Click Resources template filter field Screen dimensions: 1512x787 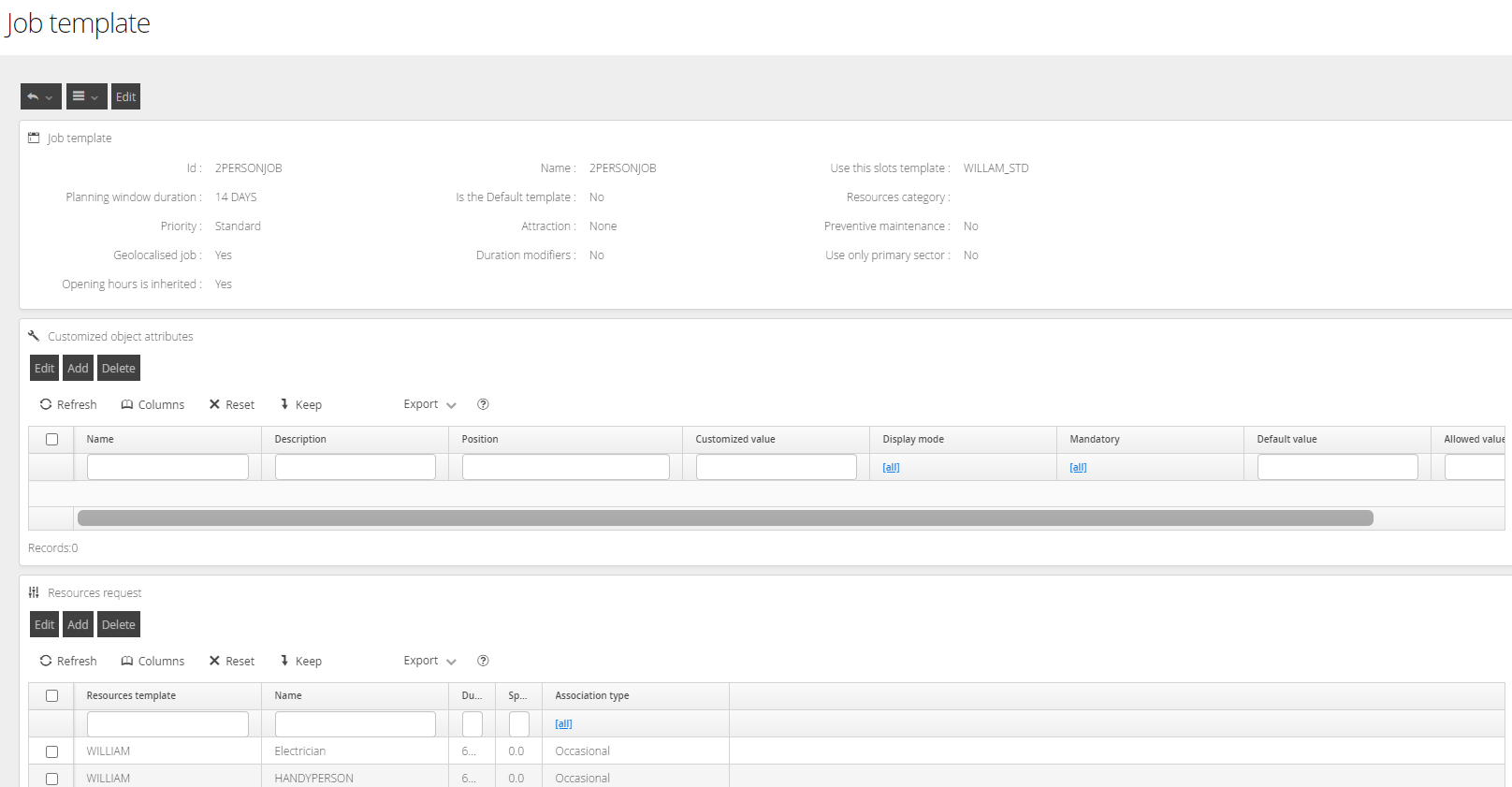pos(167,723)
